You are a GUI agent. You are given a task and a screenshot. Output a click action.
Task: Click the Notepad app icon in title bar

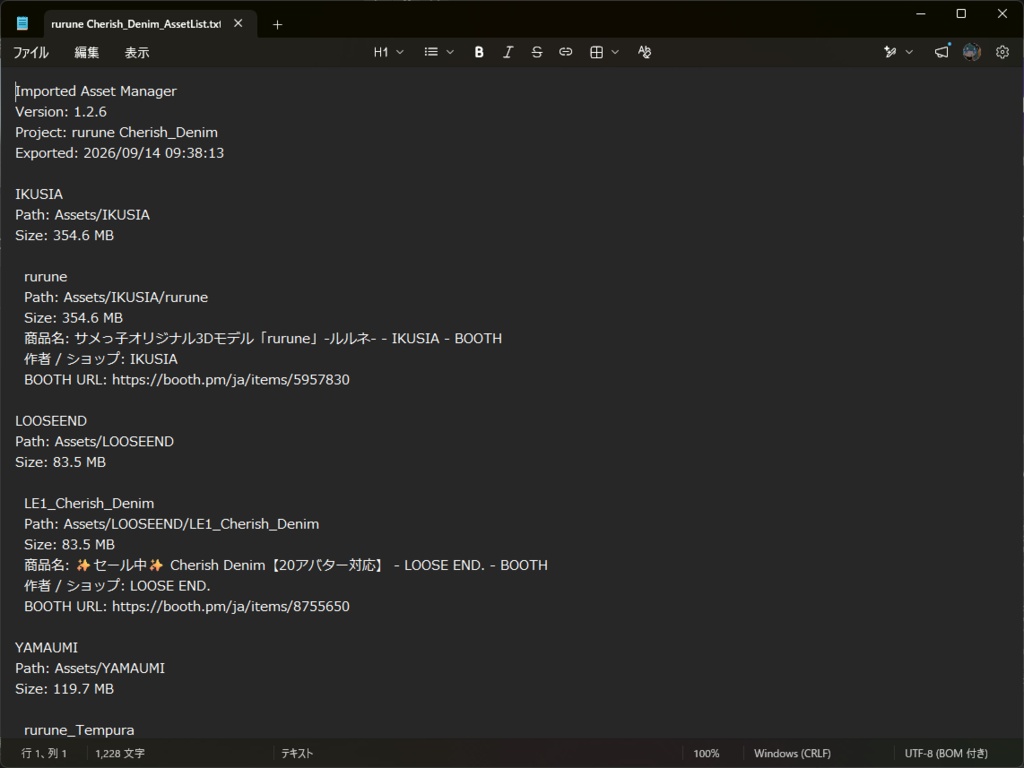(22, 24)
